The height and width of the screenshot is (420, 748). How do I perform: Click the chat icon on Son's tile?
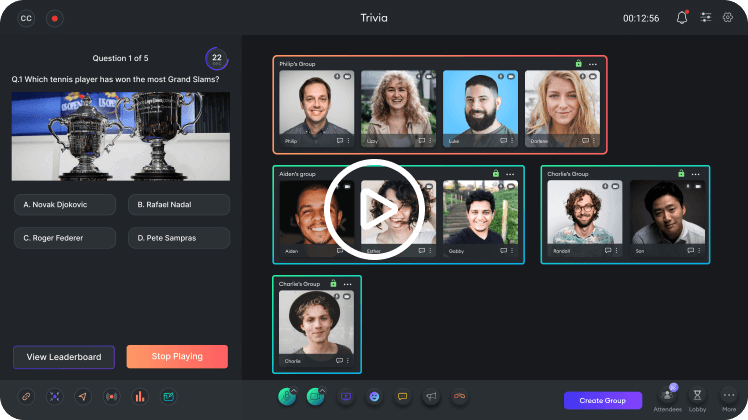[x=690, y=251]
